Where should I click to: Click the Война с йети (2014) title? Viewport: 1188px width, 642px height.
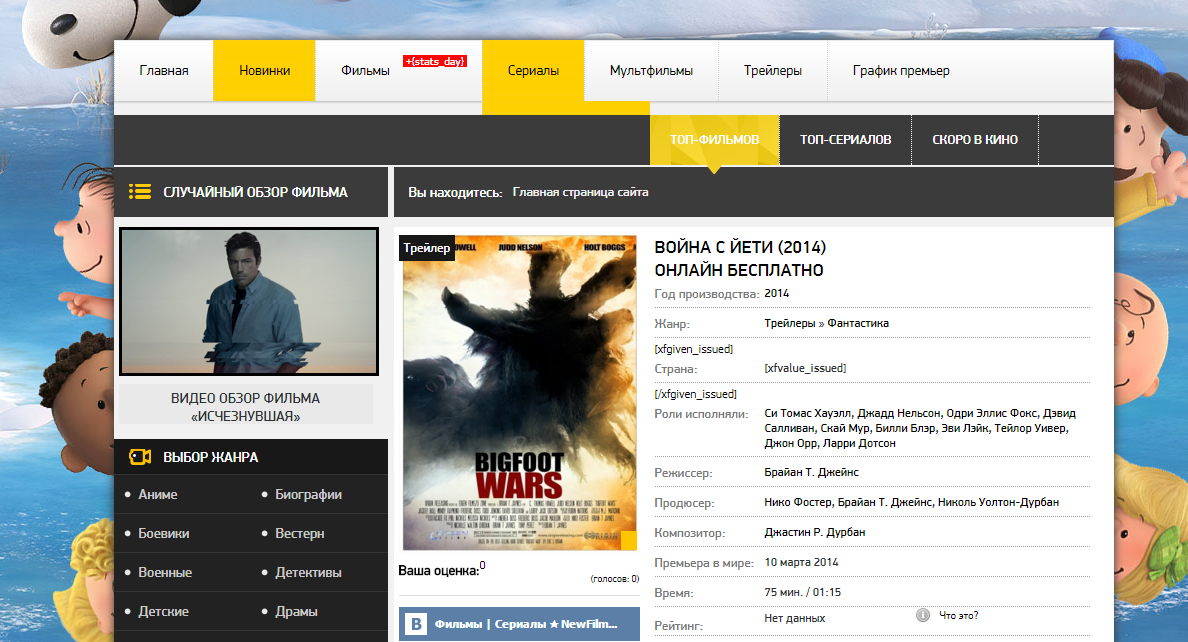(740, 247)
